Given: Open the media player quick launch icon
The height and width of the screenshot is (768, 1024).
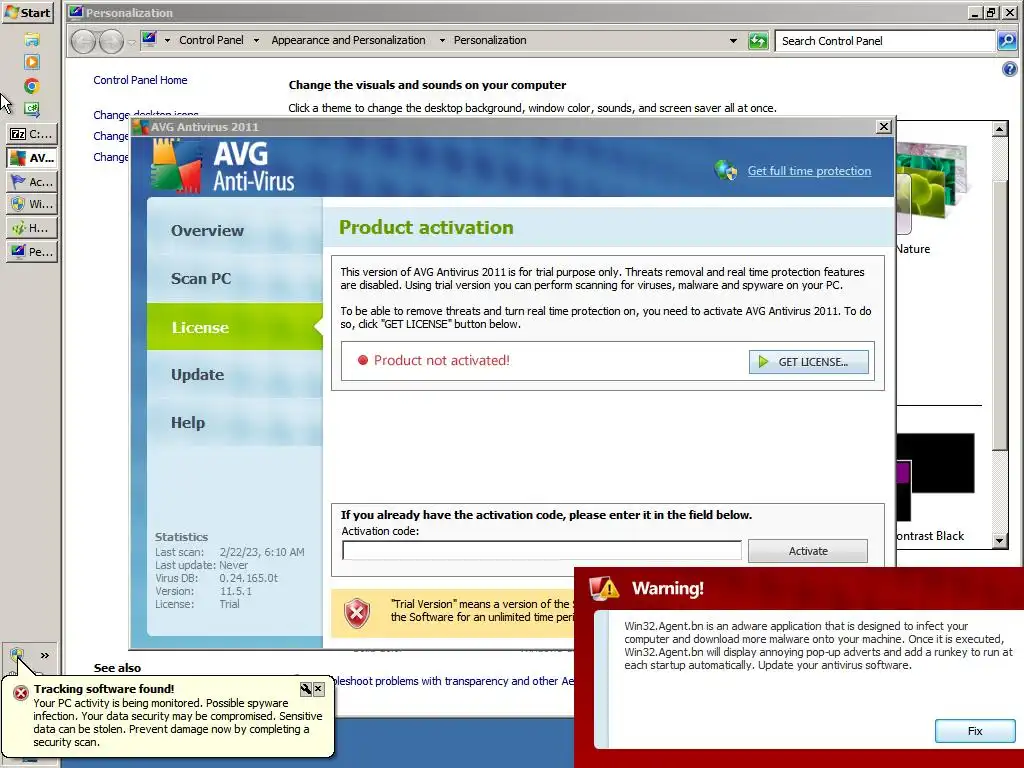Looking at the screenshot, I should click(31, 62).
